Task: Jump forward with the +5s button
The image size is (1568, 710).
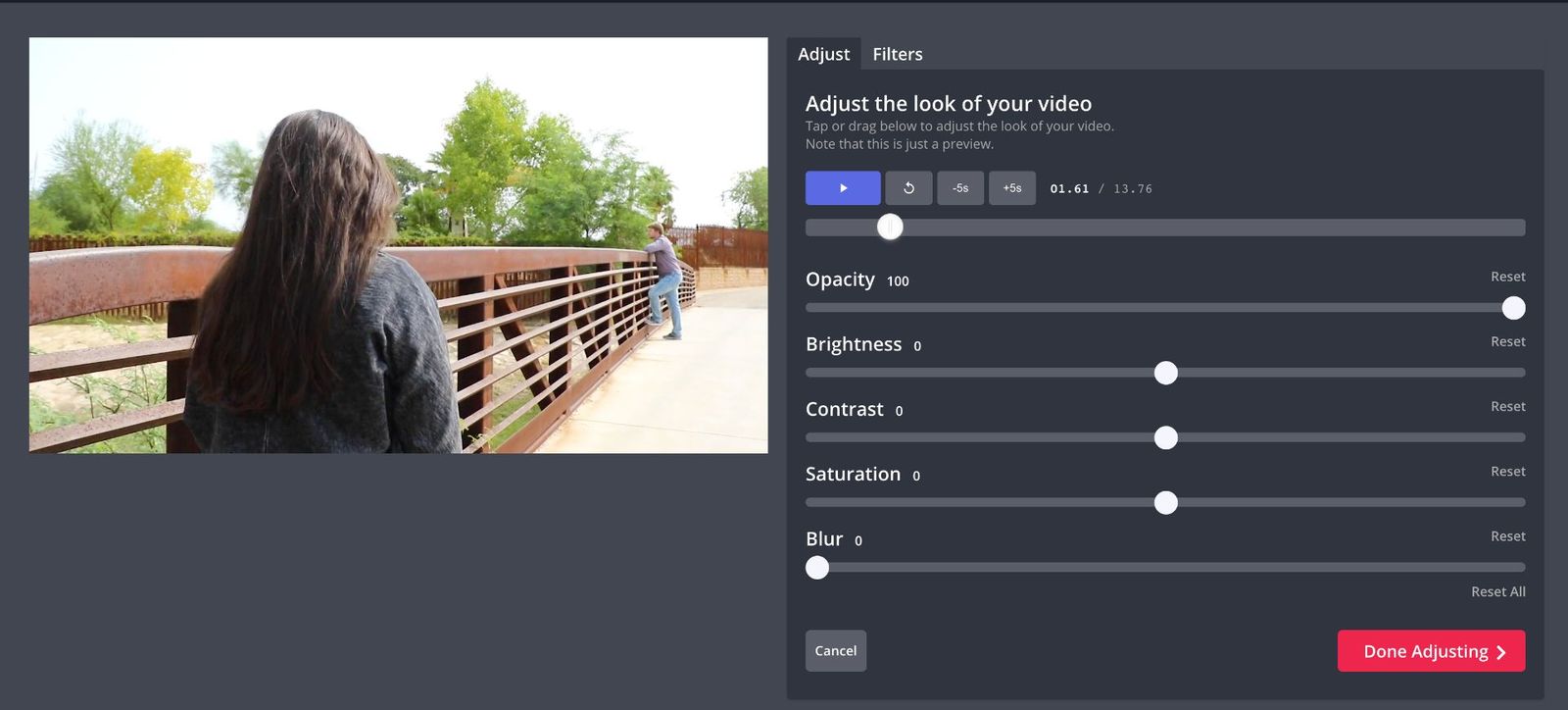Action: pos(1012,188)
